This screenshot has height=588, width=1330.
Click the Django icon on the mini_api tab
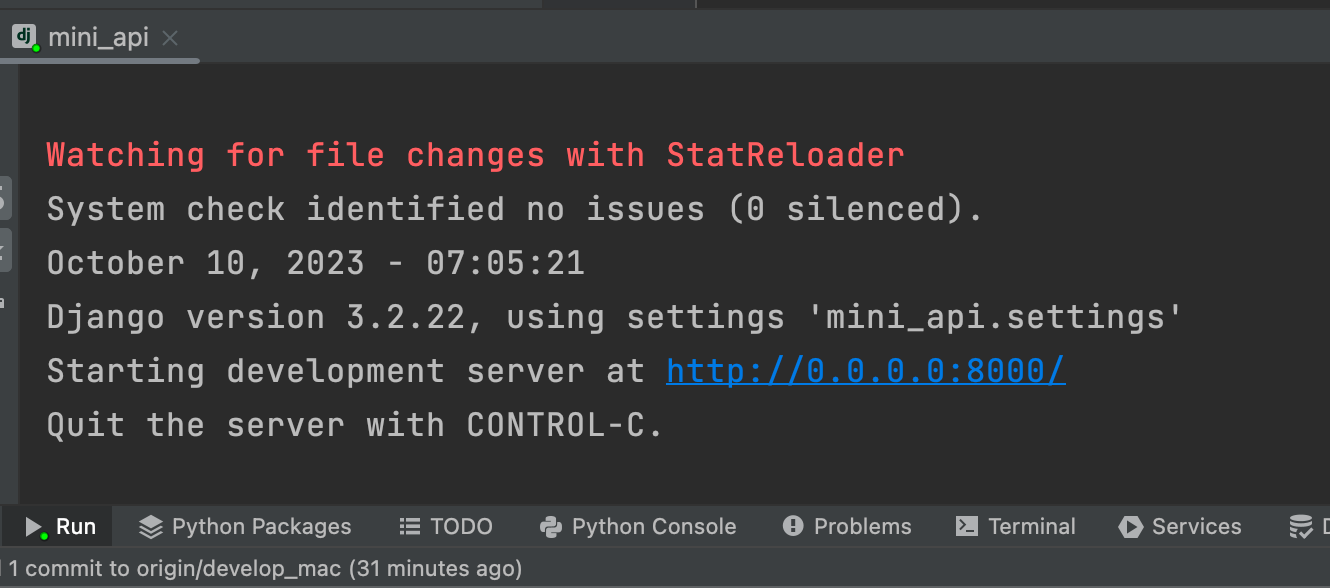(24, 37)
